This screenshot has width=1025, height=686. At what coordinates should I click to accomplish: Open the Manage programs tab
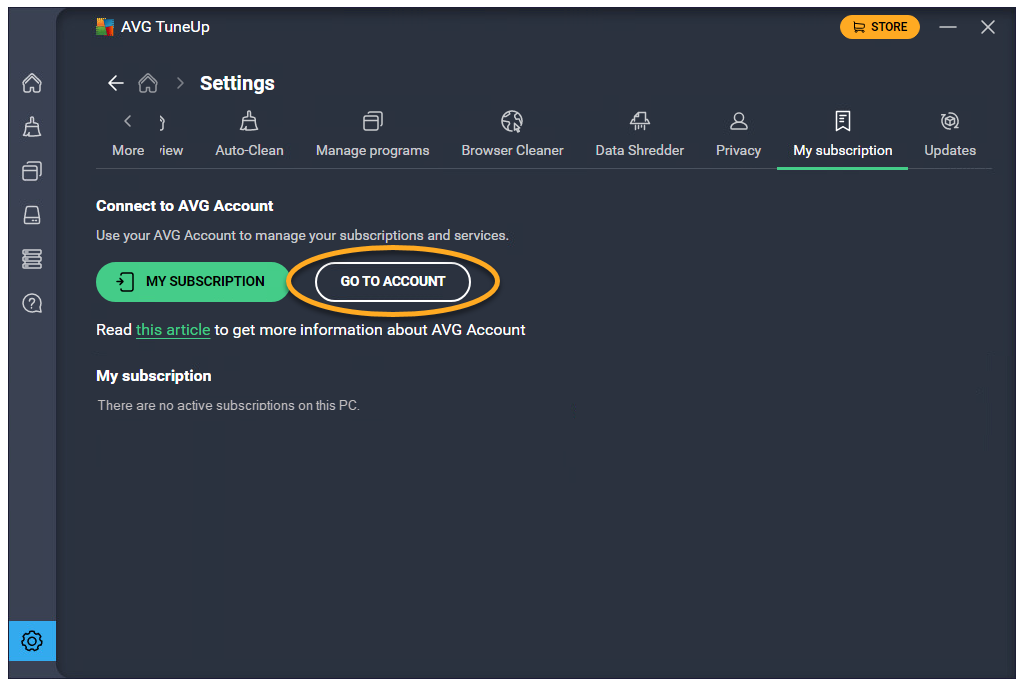372,135
